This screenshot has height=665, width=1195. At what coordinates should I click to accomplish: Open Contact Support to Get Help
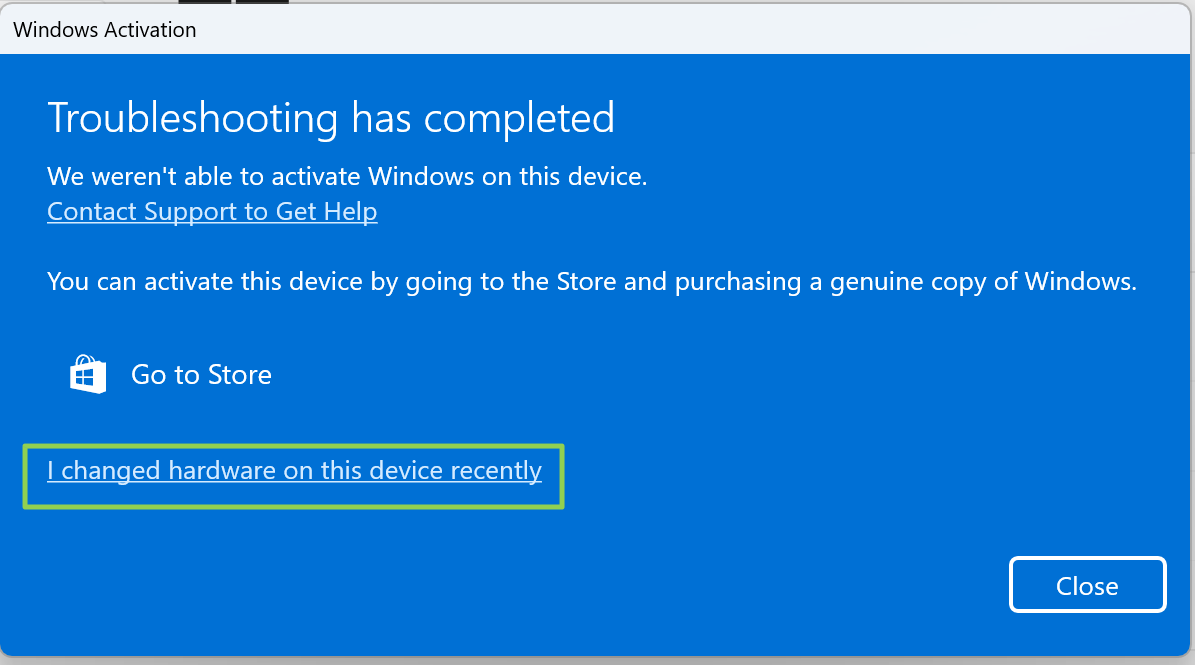point(211,211)
